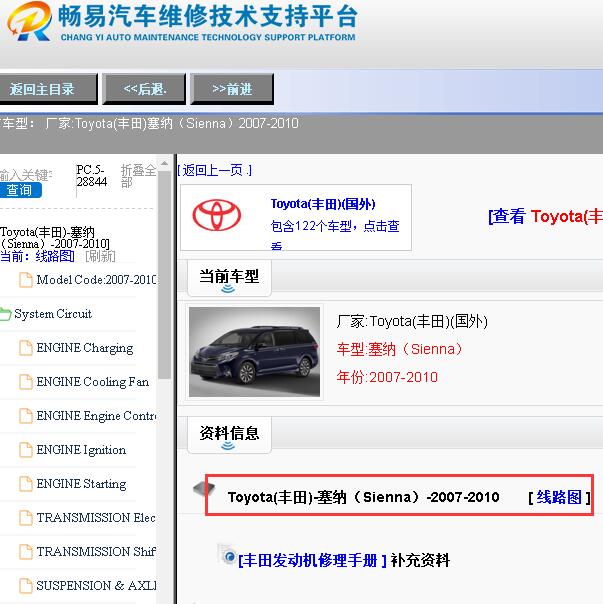Click the 车型:塞纳 (Sienna) red text
This screenshot has width=603, height=604.
(x=399, y=349)
